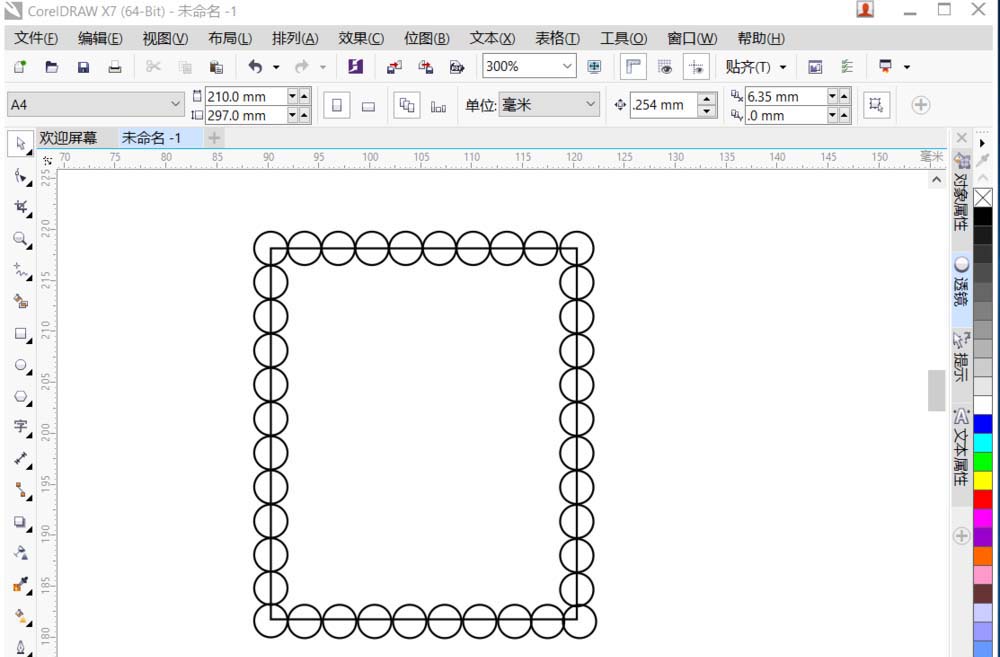Open the zoom level dropdown showing 300%

coord(568,66)
